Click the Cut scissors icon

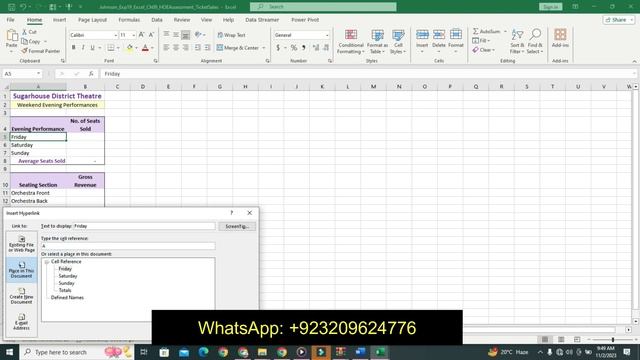click(24, 32)
